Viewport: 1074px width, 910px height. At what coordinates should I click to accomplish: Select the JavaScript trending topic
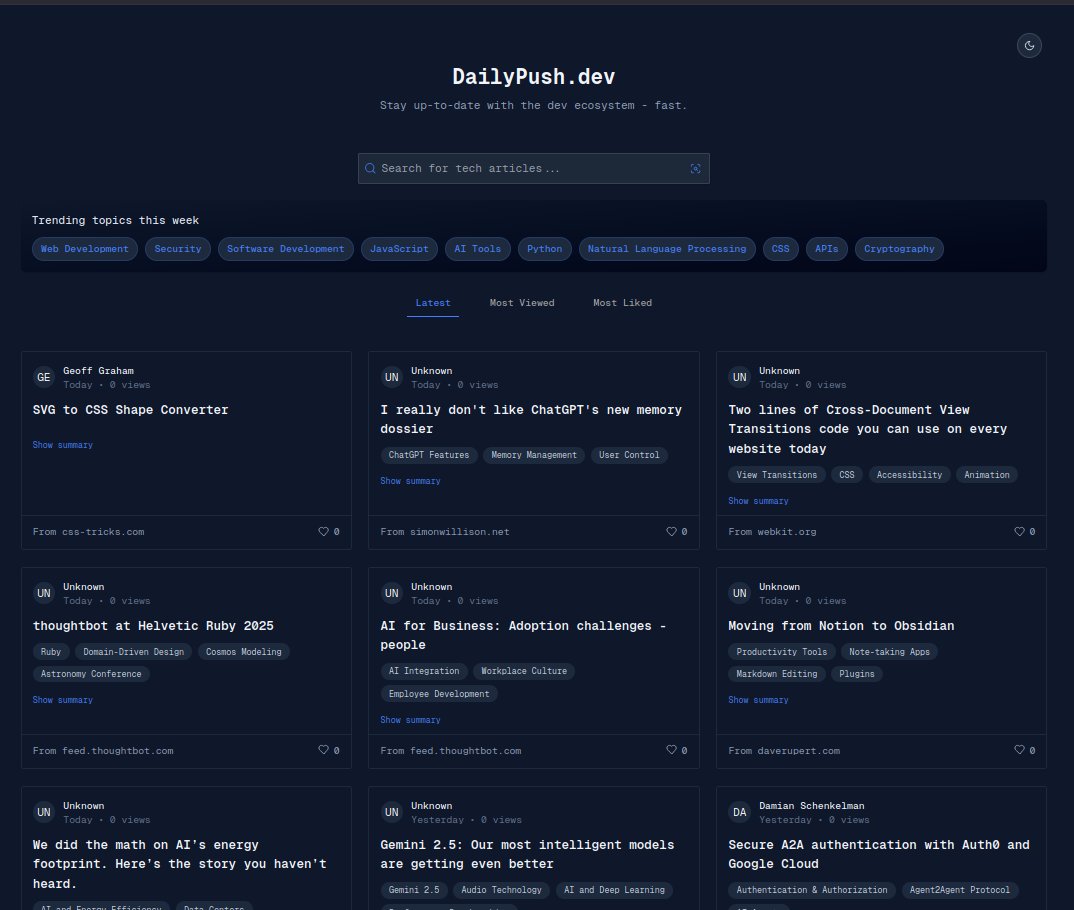[399, 249]
